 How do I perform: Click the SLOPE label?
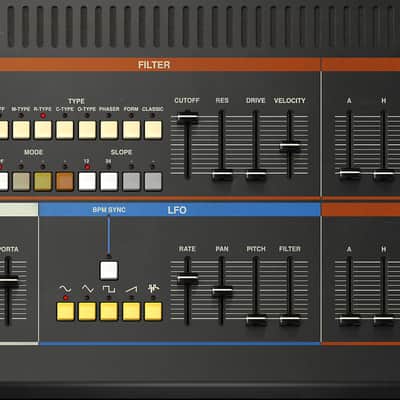tap(121, 152)
